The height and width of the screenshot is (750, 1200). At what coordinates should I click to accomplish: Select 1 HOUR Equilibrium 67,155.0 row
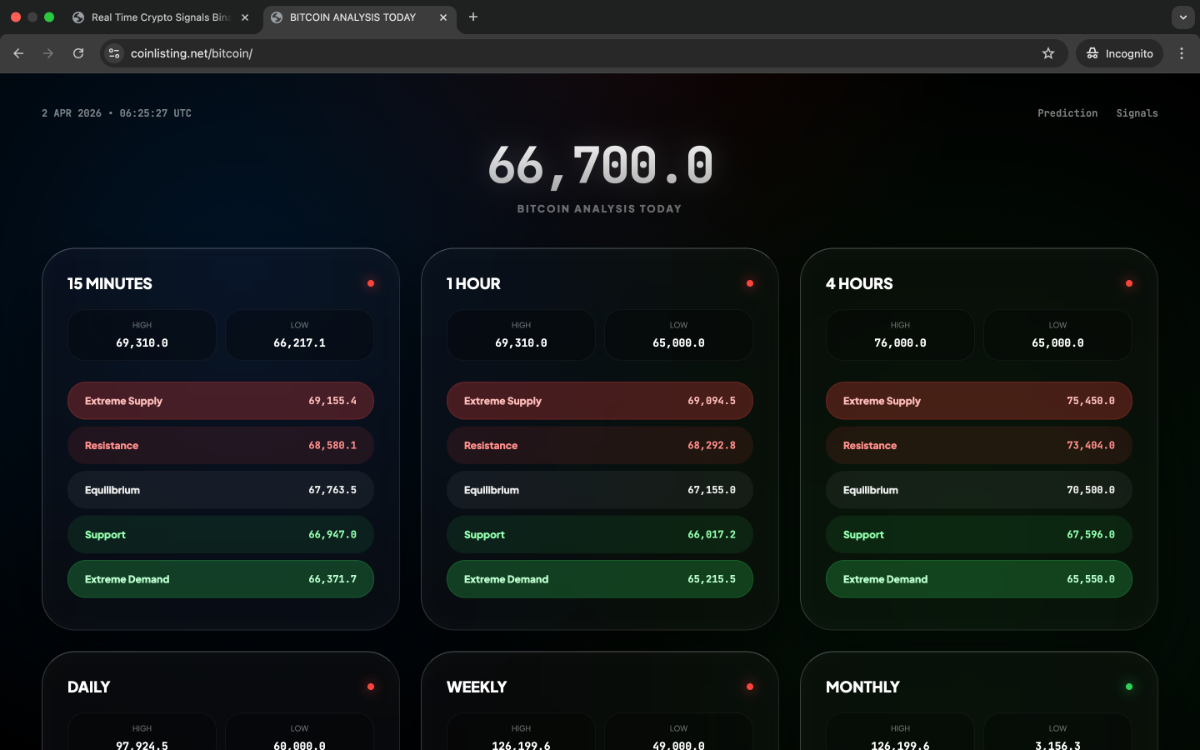pos(600,490)
